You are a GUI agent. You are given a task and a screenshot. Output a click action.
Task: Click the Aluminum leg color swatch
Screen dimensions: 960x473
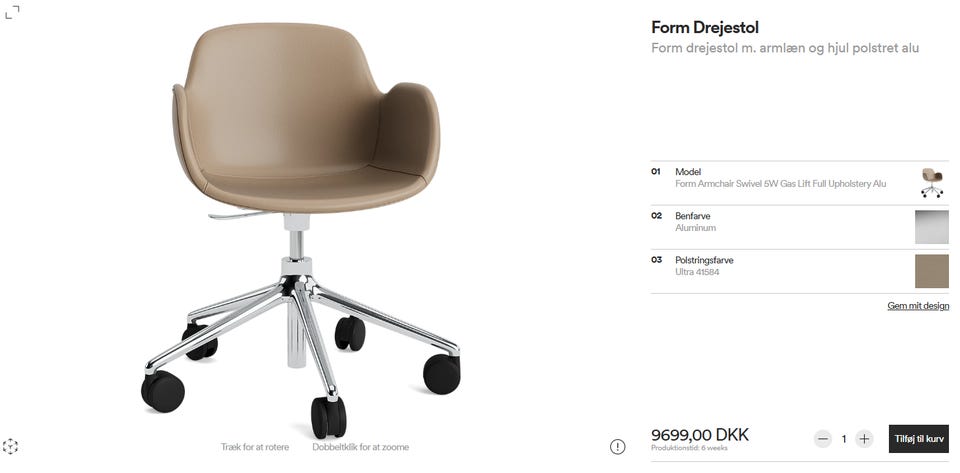coord(932,227)
